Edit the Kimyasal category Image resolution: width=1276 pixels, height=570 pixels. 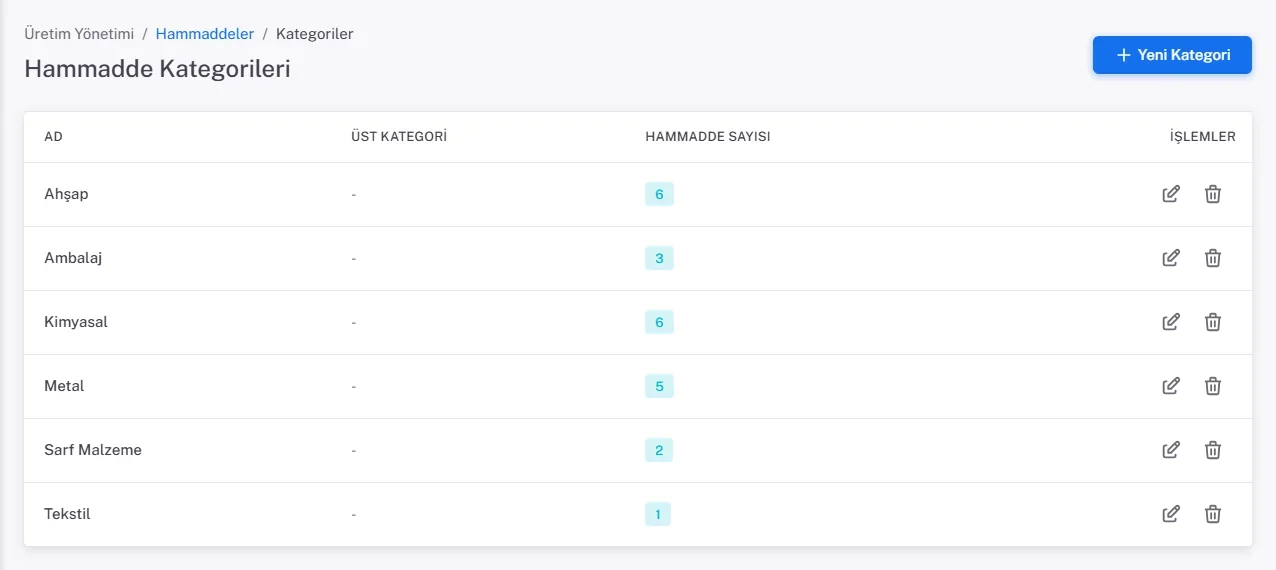[1171, 322]
